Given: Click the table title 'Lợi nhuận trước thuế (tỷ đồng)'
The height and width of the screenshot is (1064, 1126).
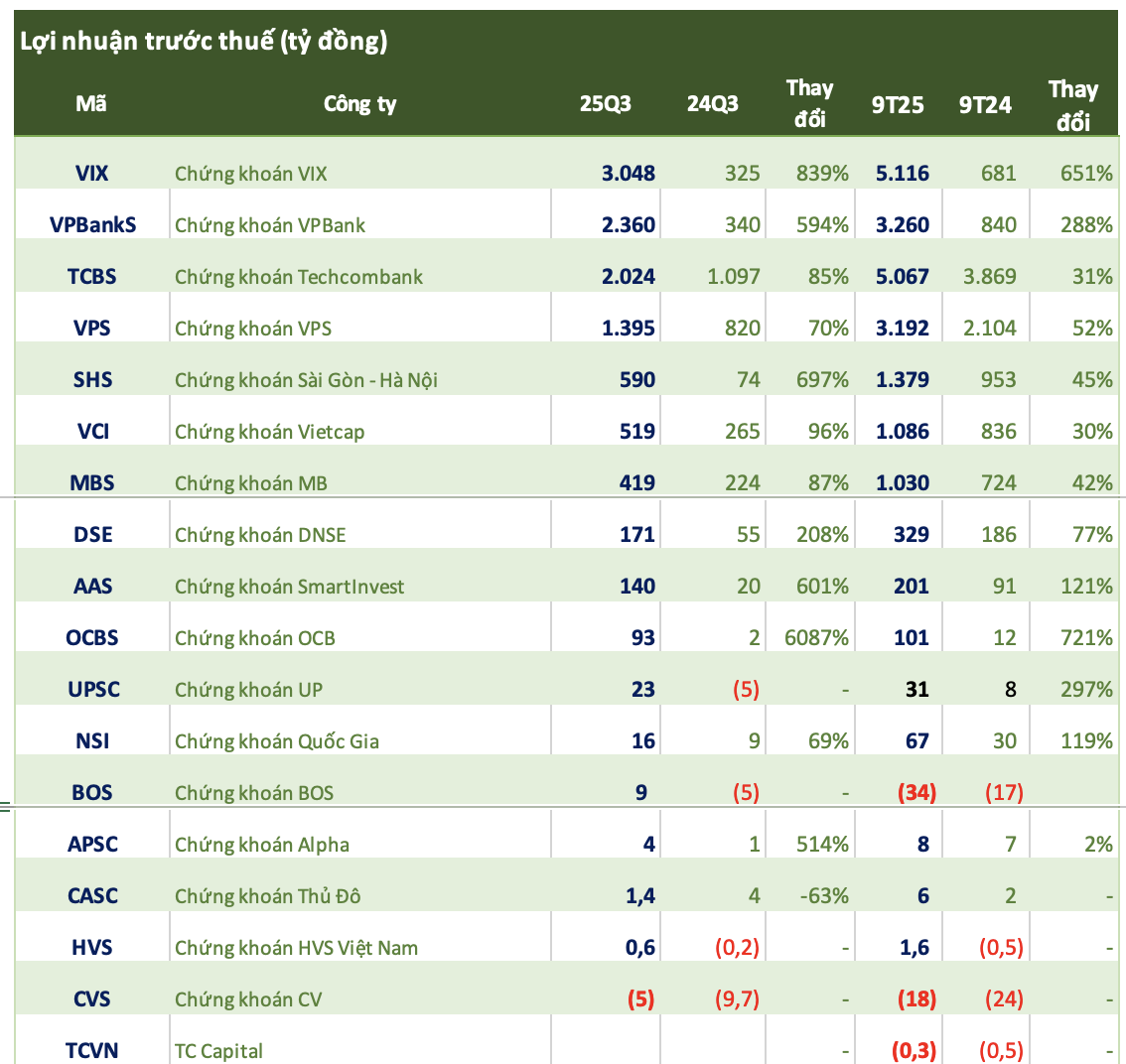Looking at the screenshot, I should click(x=204, y=41).
